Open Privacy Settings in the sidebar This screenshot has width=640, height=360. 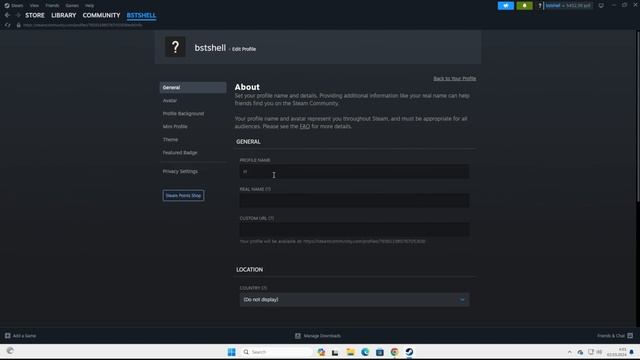click(180, 171)
